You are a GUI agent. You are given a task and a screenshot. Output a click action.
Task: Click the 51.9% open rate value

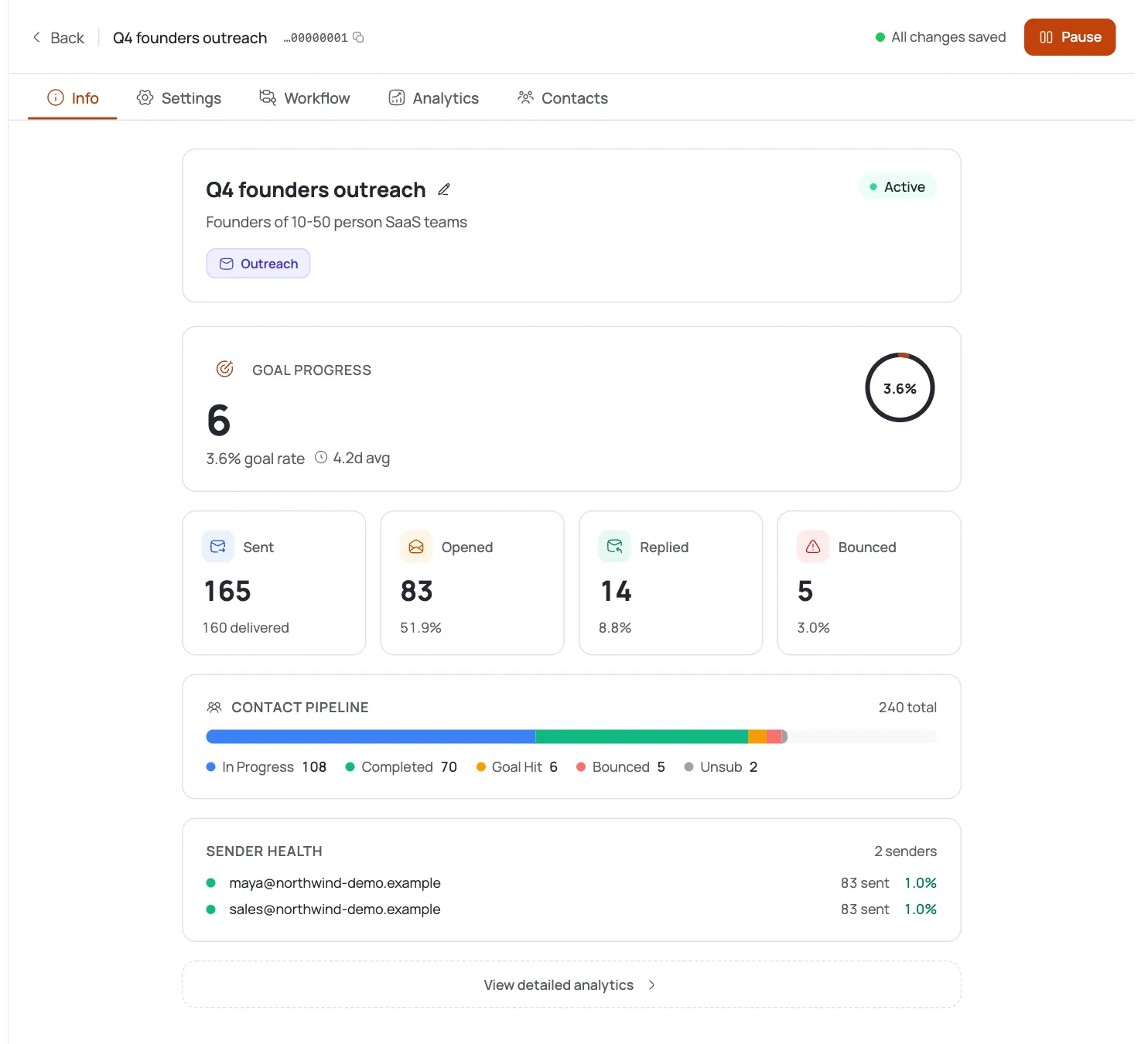(x=421, y=627)
